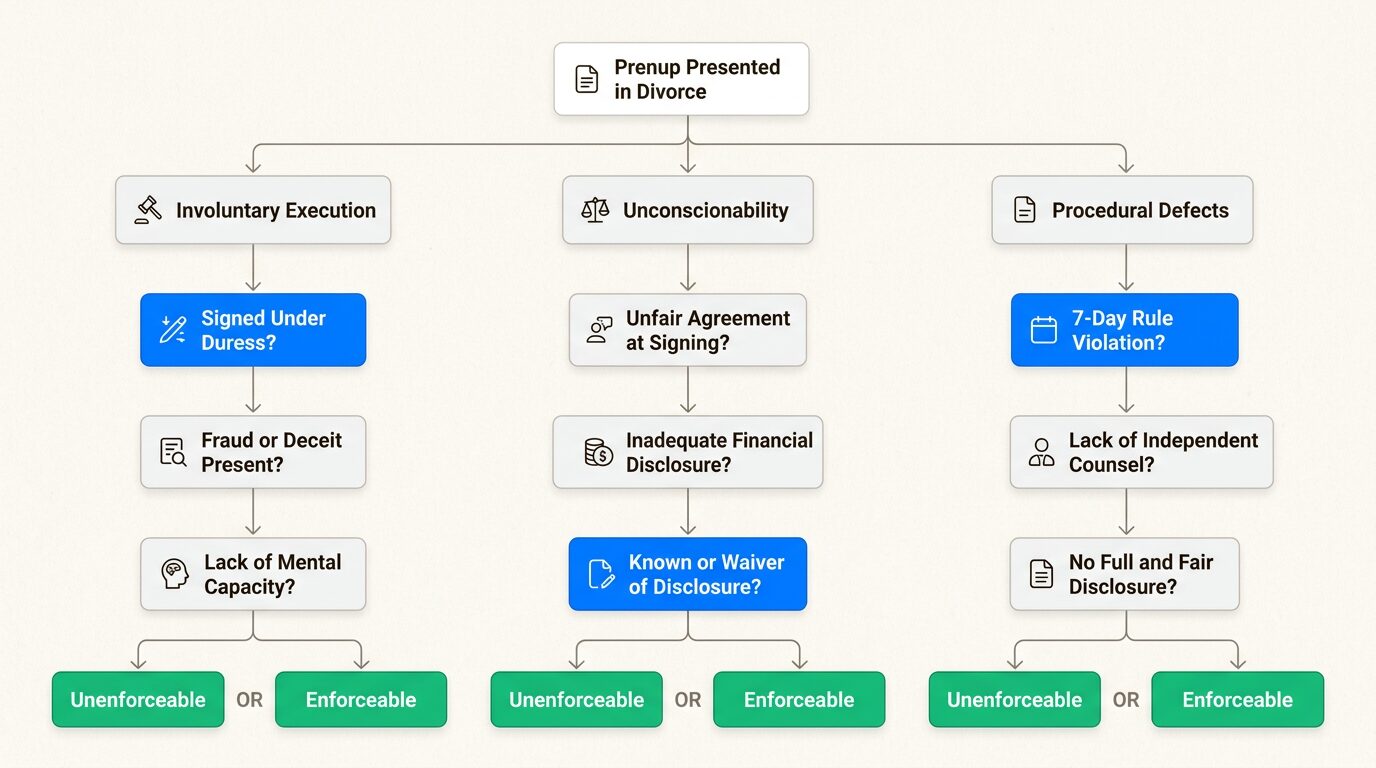Click the gavel icon beside Involuntary Execution
This screenshot has height=768, width=1376.
tap(148, 210)
